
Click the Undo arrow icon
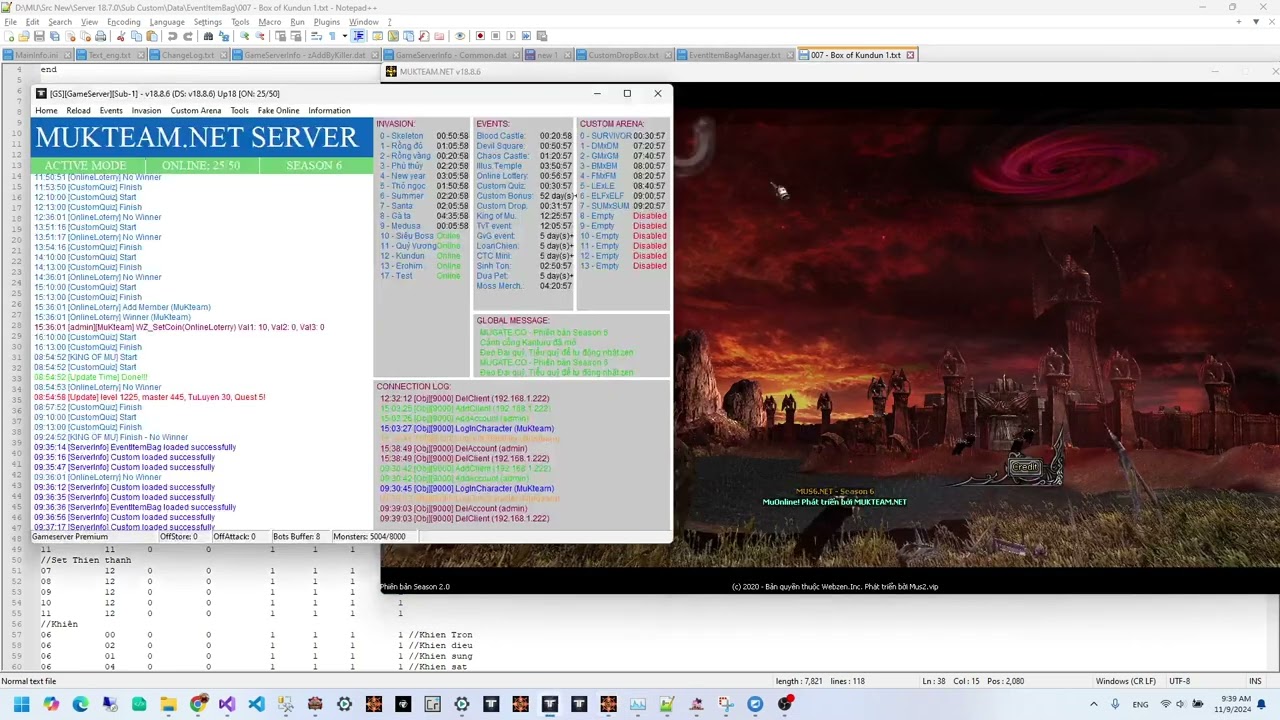172,36
